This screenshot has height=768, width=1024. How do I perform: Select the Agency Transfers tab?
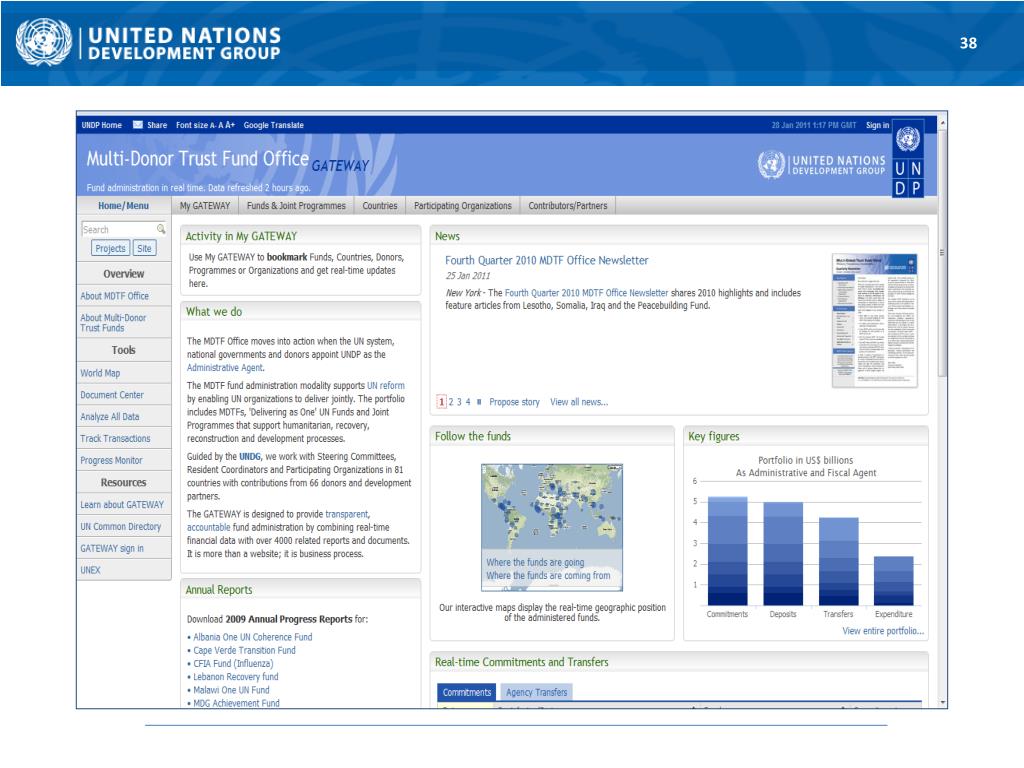(x=536, y=692)
